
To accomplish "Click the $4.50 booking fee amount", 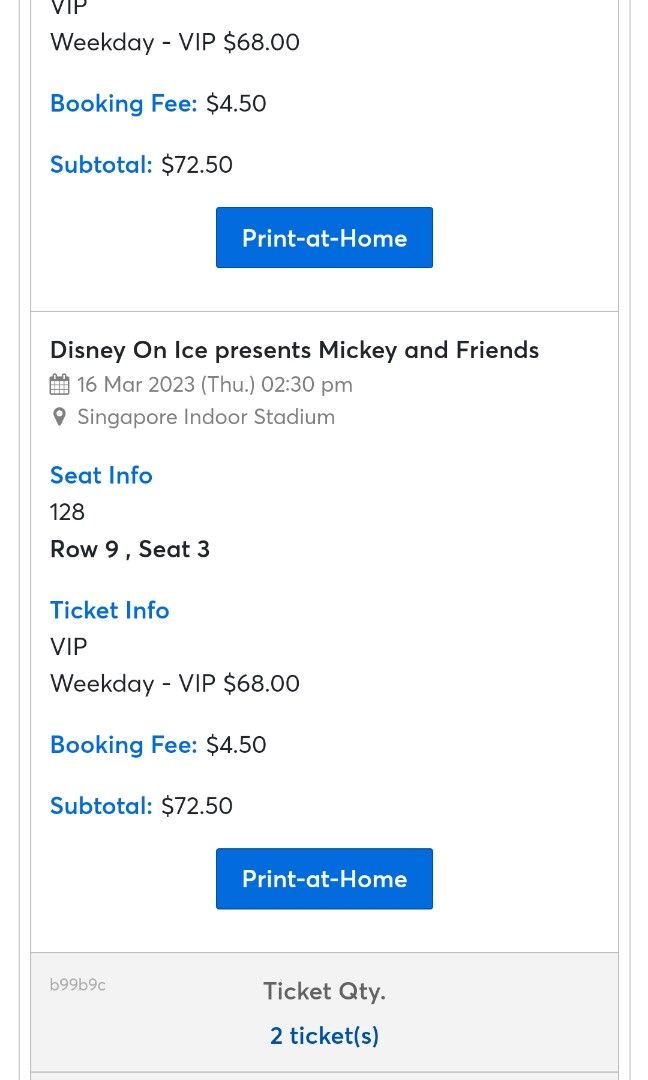I will point(235,744).
